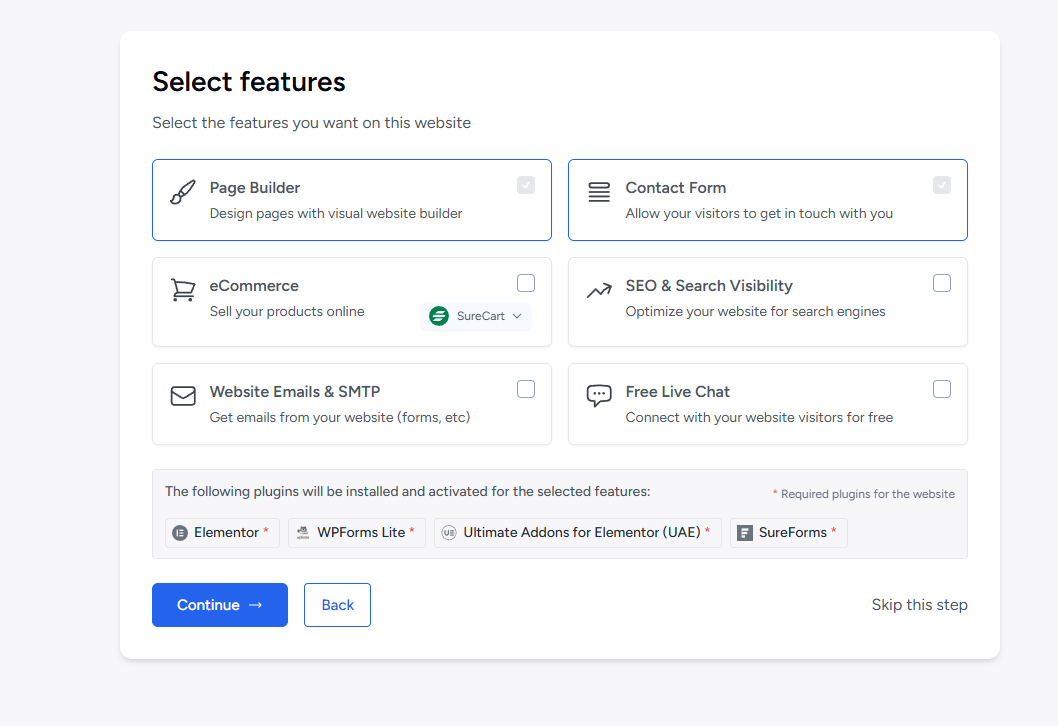
Task: Open the SureCart plugin dropdown
Action: click(477, 316)
